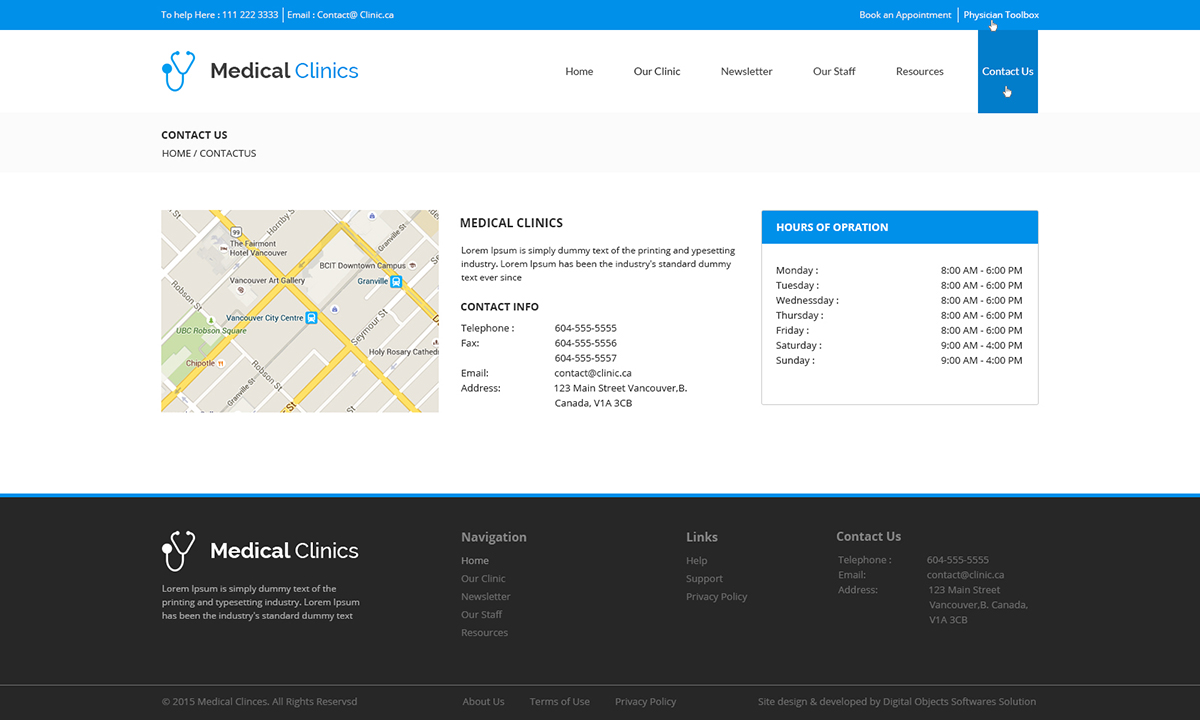Image resolution: width=1200 pixels, height=720 pixels.
Task: Click the Medical Clinics stethoscope logo in header
Action: tap(178, 70)
